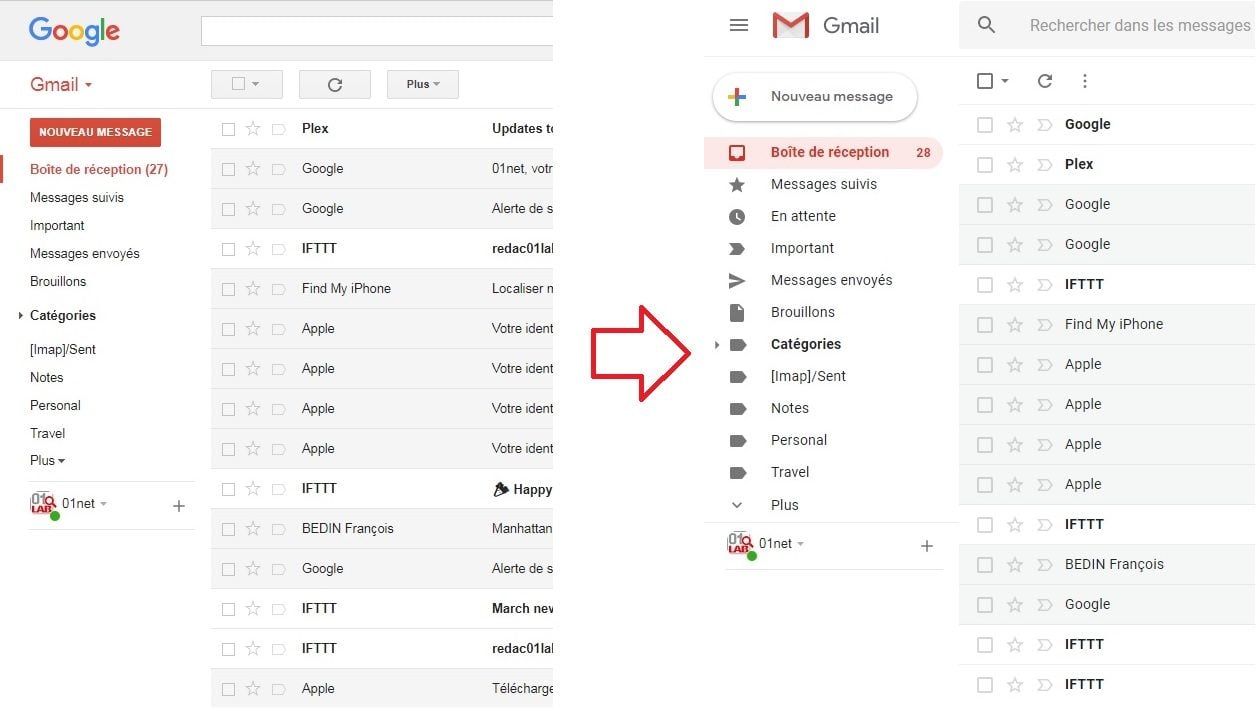The width and height of the screenshot is (1256, 708).
Task: Open the [Imap]/Sent label in classic Gmail
Action: tap(63, 349)
